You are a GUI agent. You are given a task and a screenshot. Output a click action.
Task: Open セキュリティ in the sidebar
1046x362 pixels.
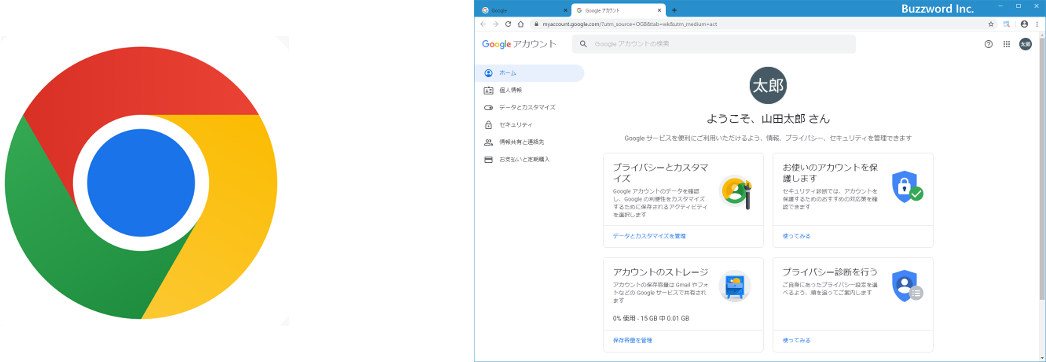coord(530,125)
